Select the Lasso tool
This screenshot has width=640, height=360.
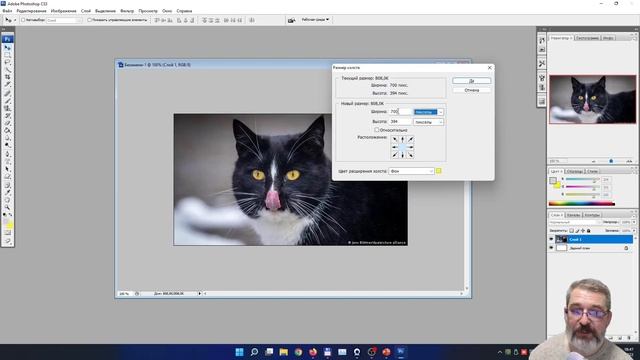[x=7, y=62]
